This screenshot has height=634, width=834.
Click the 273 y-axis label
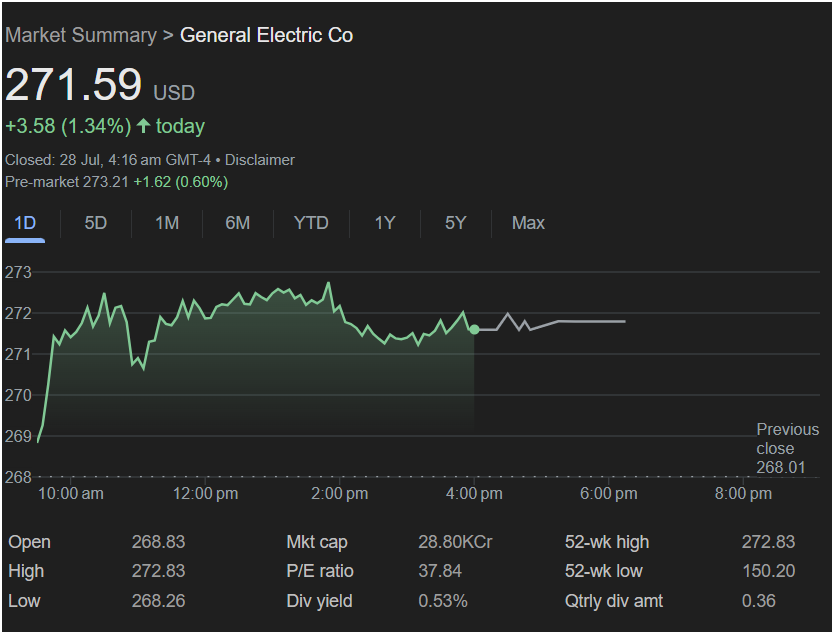click(18, 272)
